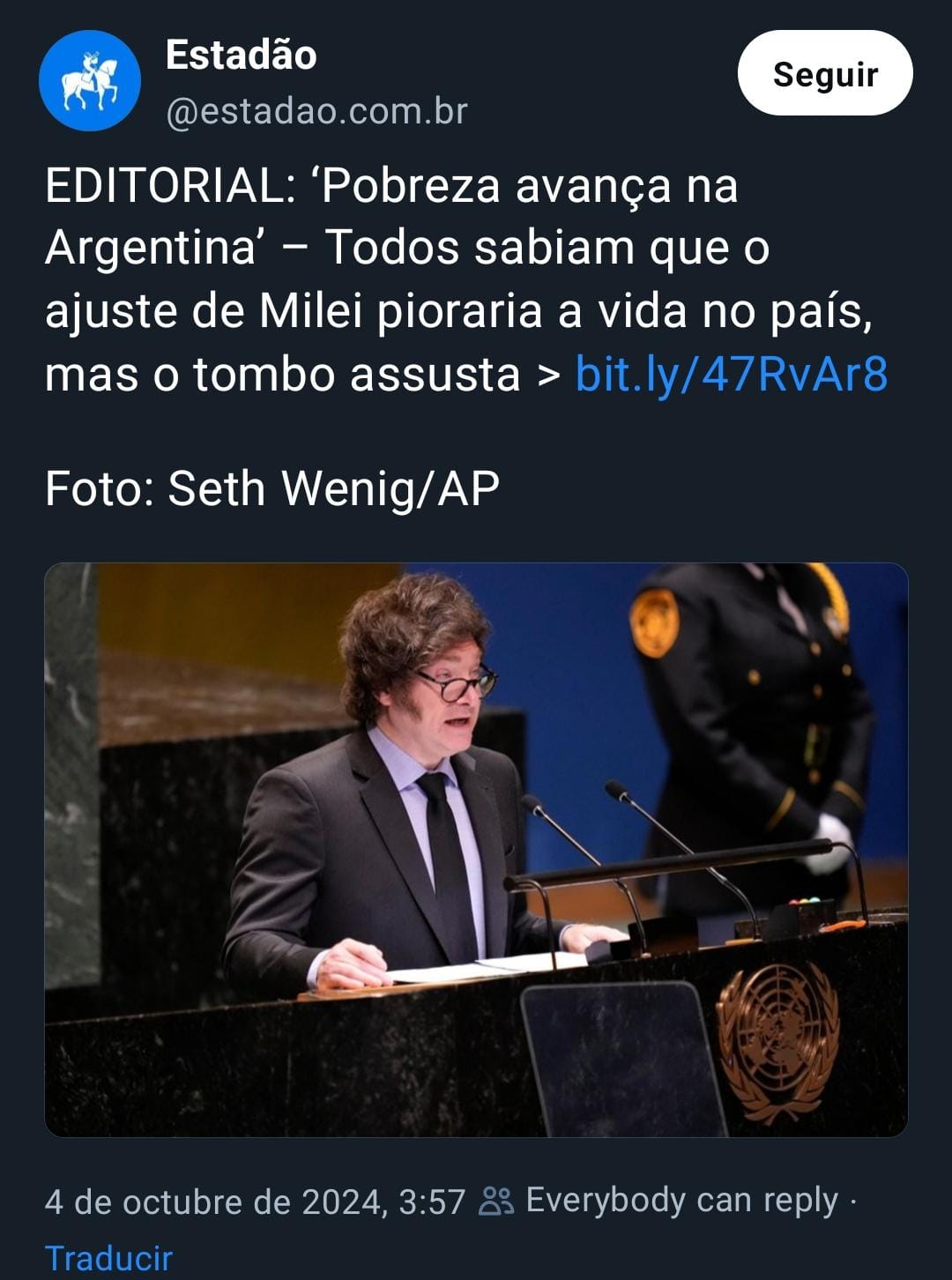The width and height of the screenshot is (952, 1280).
Task: Select the Foto: Seth Wenig/AP credit line
Action: click(272, 488)
